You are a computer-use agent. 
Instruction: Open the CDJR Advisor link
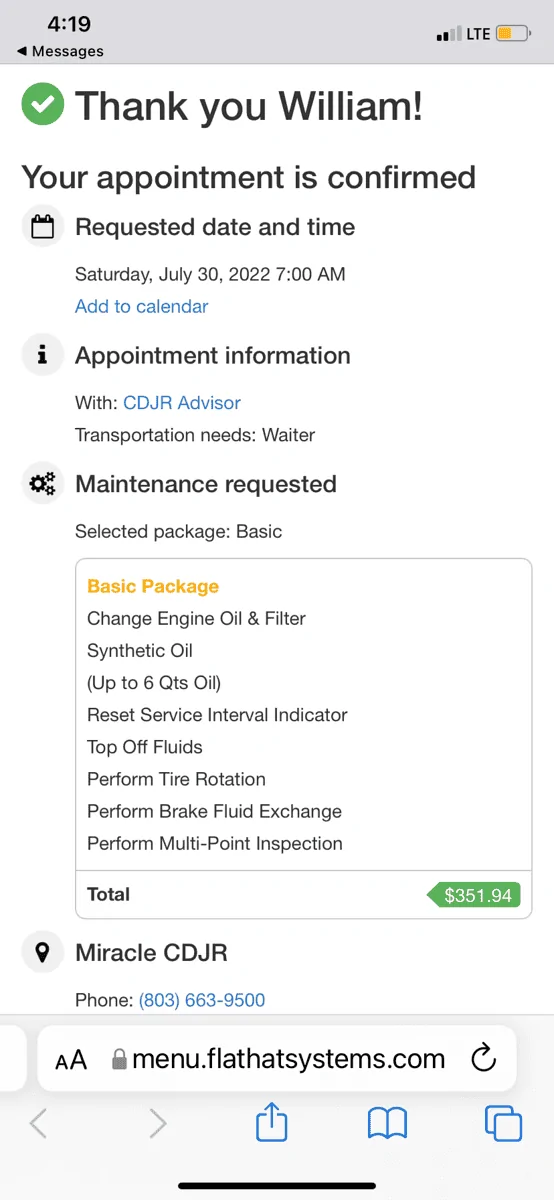coord(182,403)
